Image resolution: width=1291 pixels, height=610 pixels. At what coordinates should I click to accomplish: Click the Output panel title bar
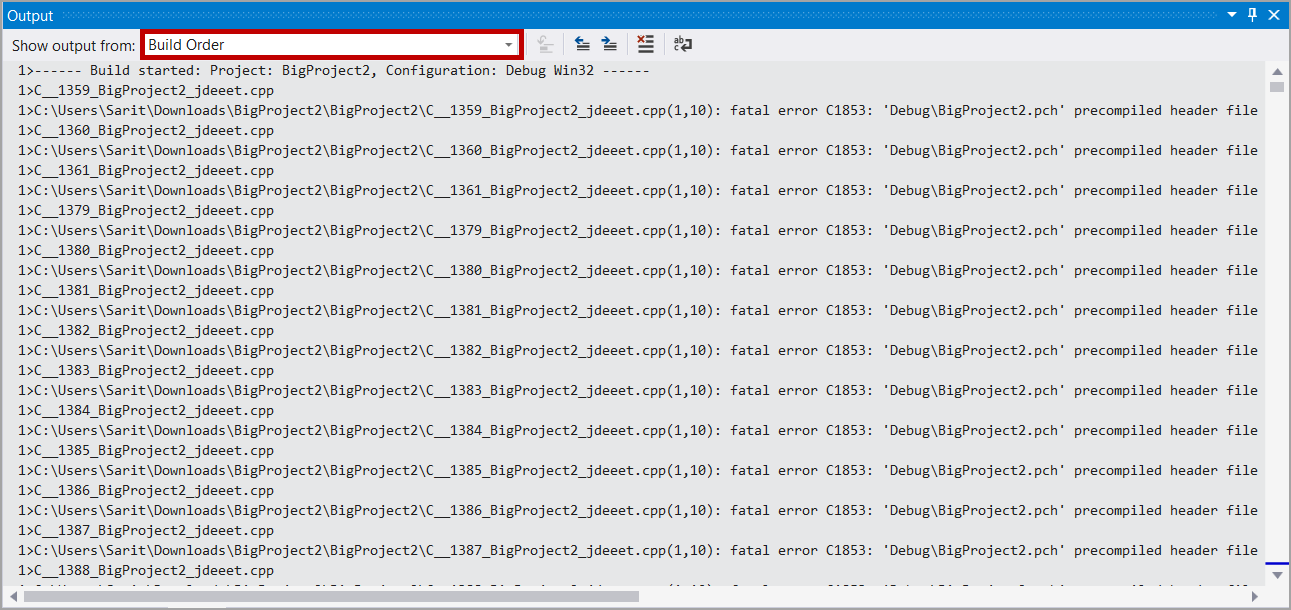click(600, 15)
